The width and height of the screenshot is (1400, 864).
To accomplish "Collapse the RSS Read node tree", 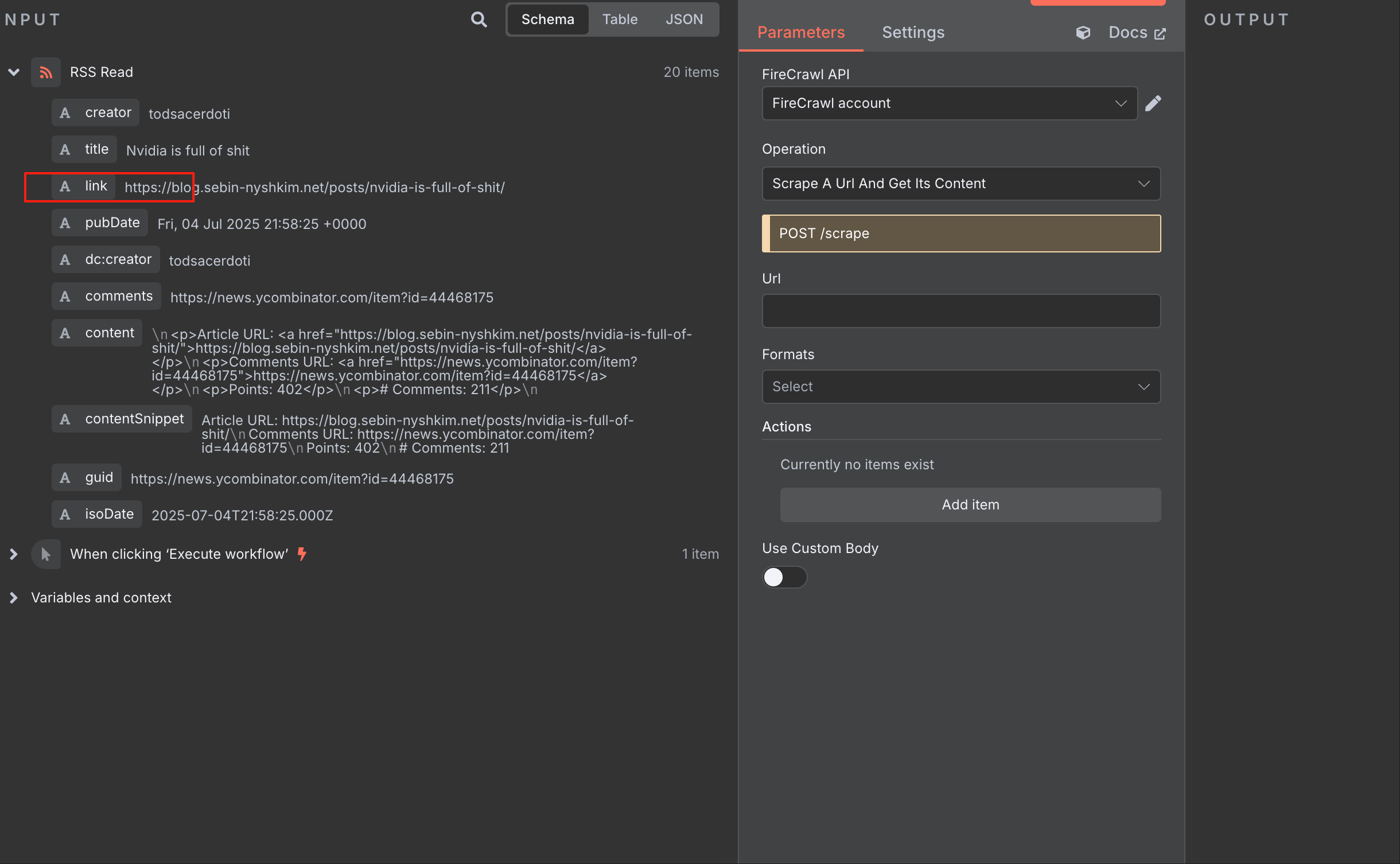I will coord(14,72).
